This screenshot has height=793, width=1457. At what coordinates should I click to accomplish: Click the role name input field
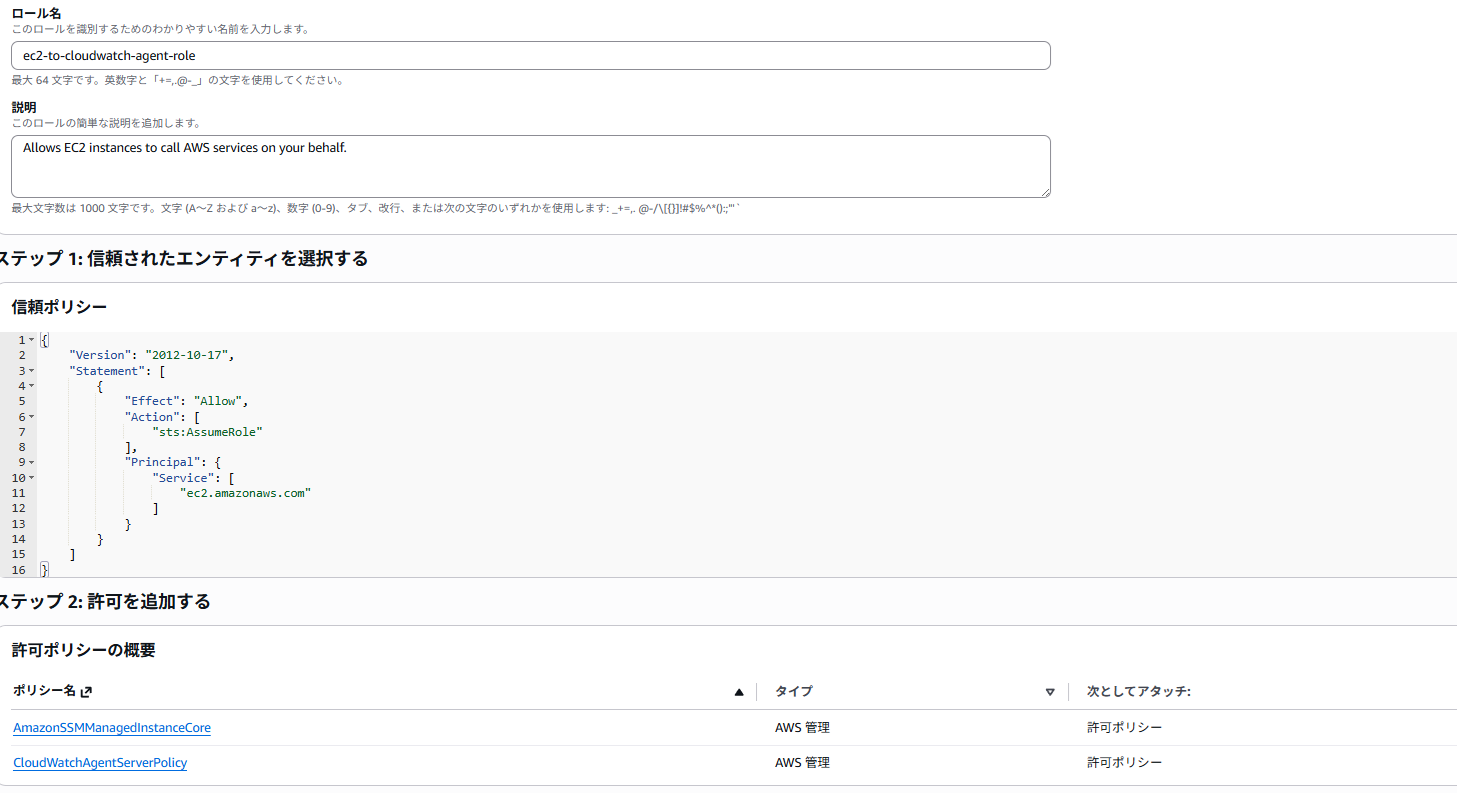tap(530, 56)
